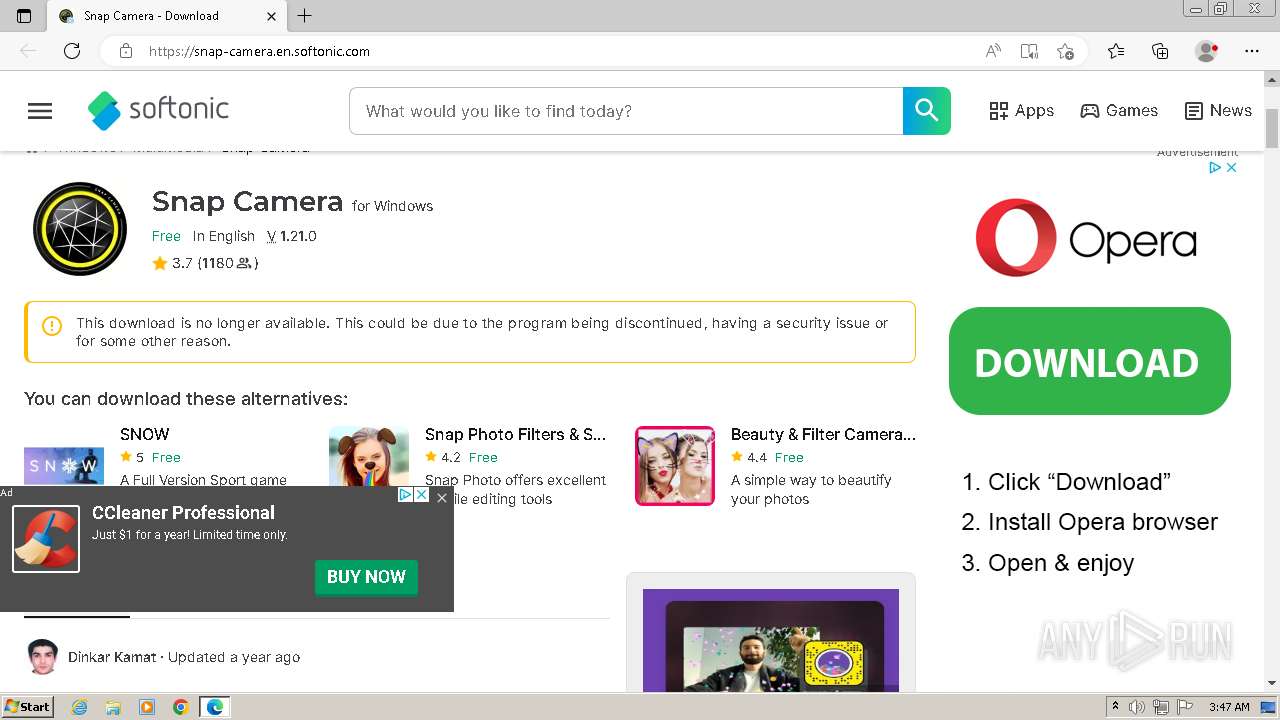Click the Snap Camera screenshot preview
Screen dimensions: 1280x720
[x=771, y=640]
